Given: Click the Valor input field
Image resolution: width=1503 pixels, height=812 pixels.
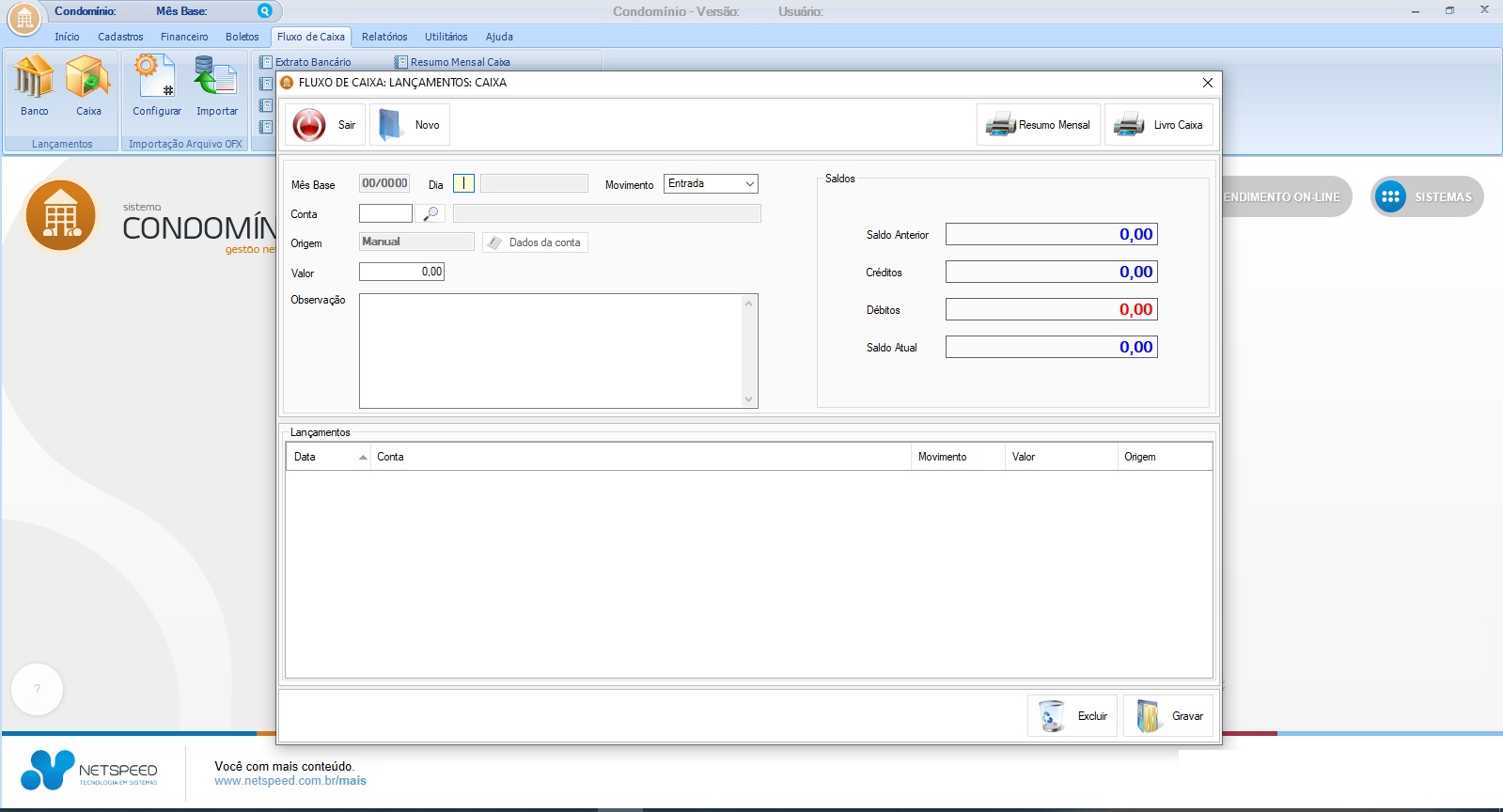Looking at the screenshot, I should pos(401,272).
